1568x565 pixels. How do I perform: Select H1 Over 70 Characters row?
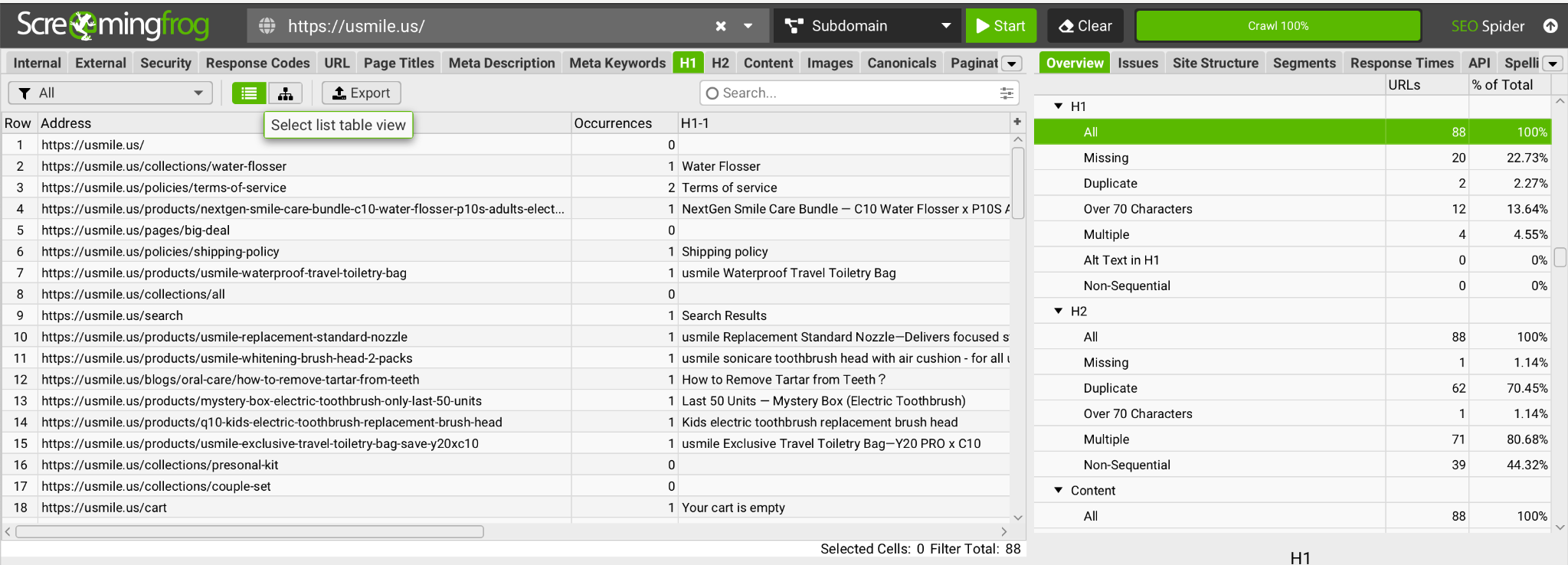coord(1292,209)
